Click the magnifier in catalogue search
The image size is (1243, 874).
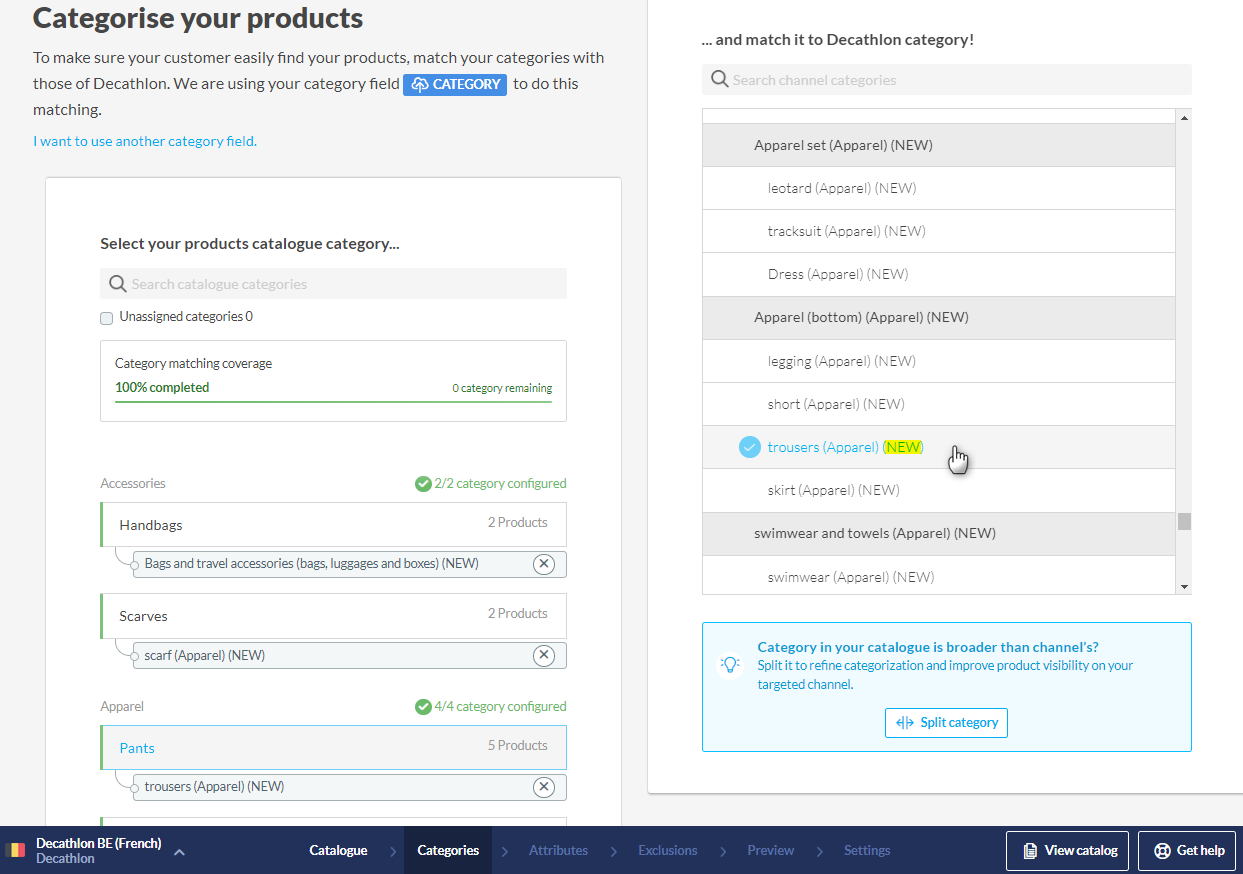pos(117,284)
